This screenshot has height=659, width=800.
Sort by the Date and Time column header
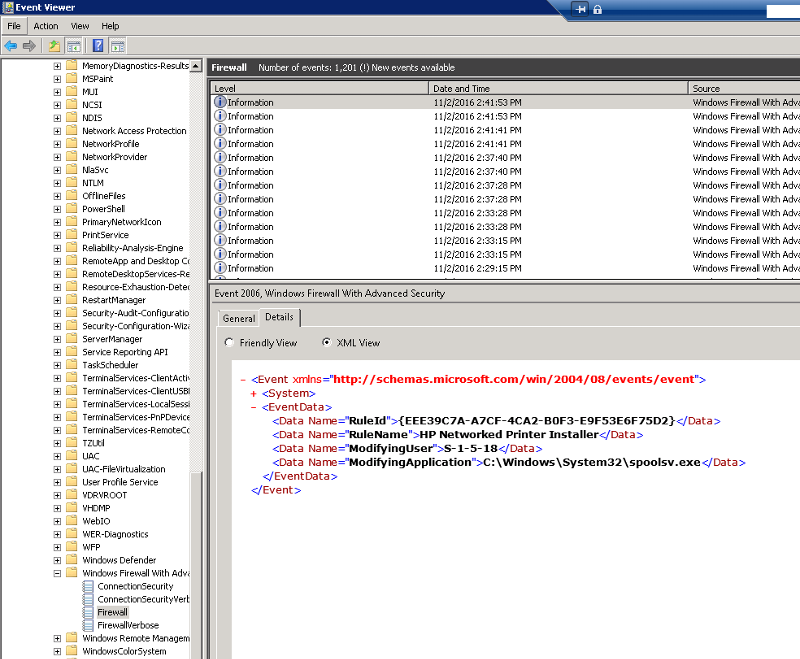click(558, 88)
